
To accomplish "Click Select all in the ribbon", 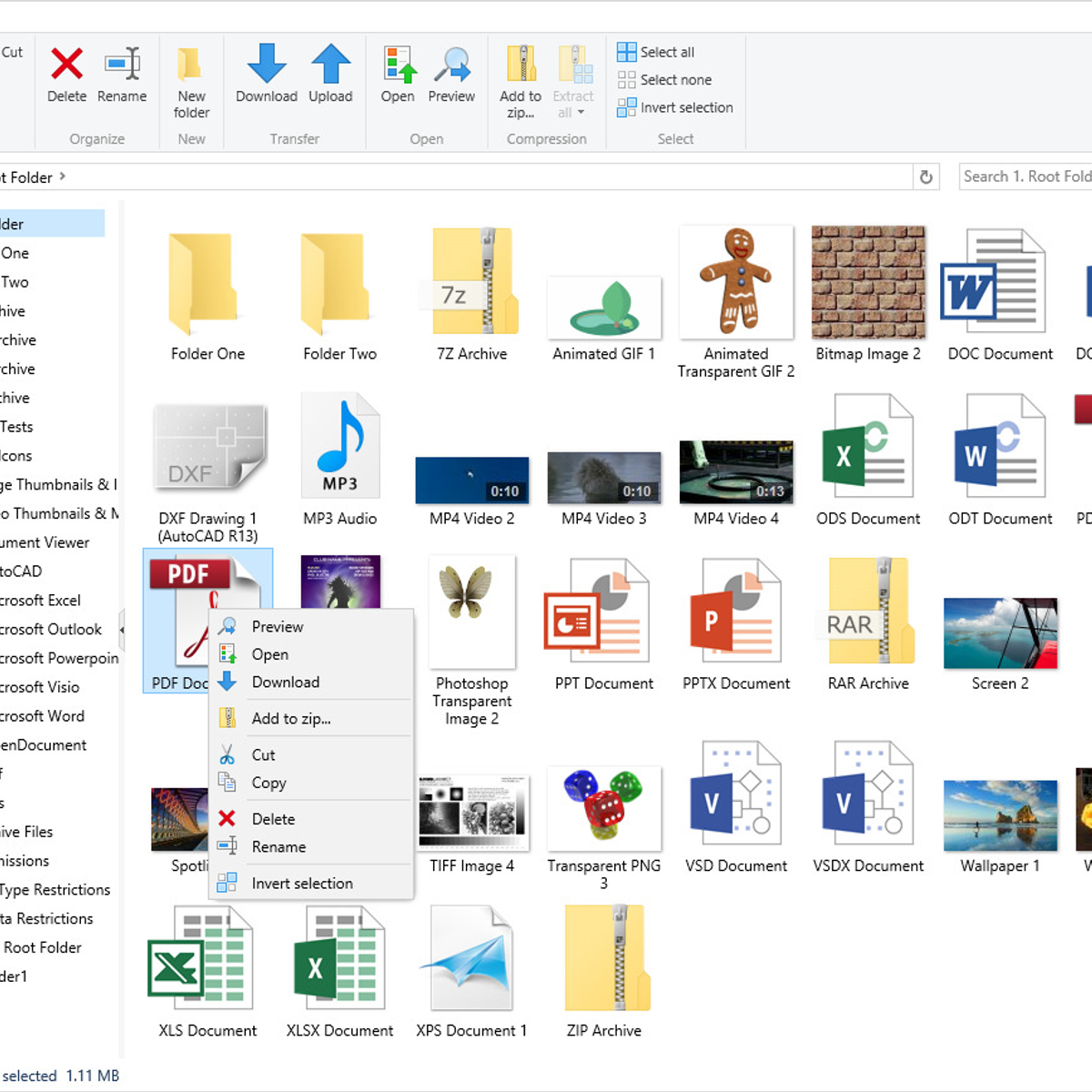I will click(656, 52).
